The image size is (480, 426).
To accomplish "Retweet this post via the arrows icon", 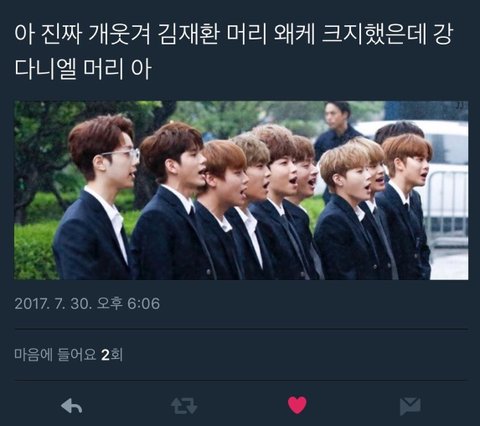I will click(184, 406).
